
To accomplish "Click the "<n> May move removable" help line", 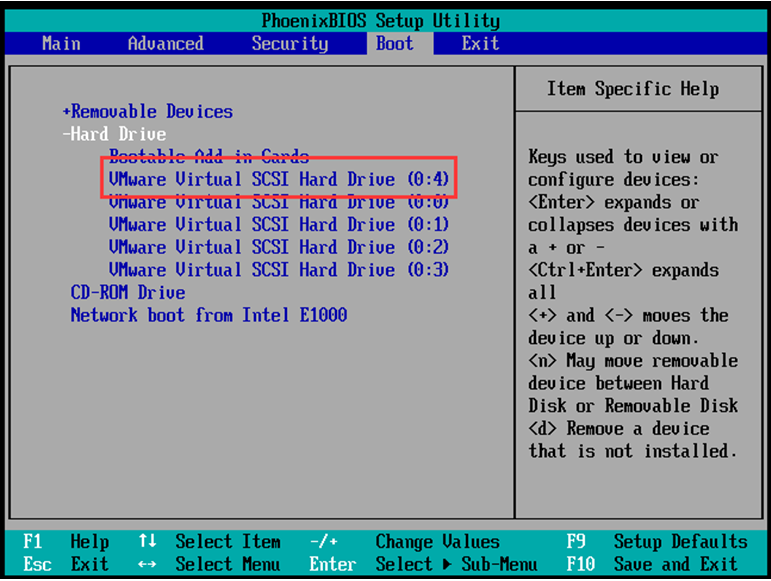I will pos(633,361).
